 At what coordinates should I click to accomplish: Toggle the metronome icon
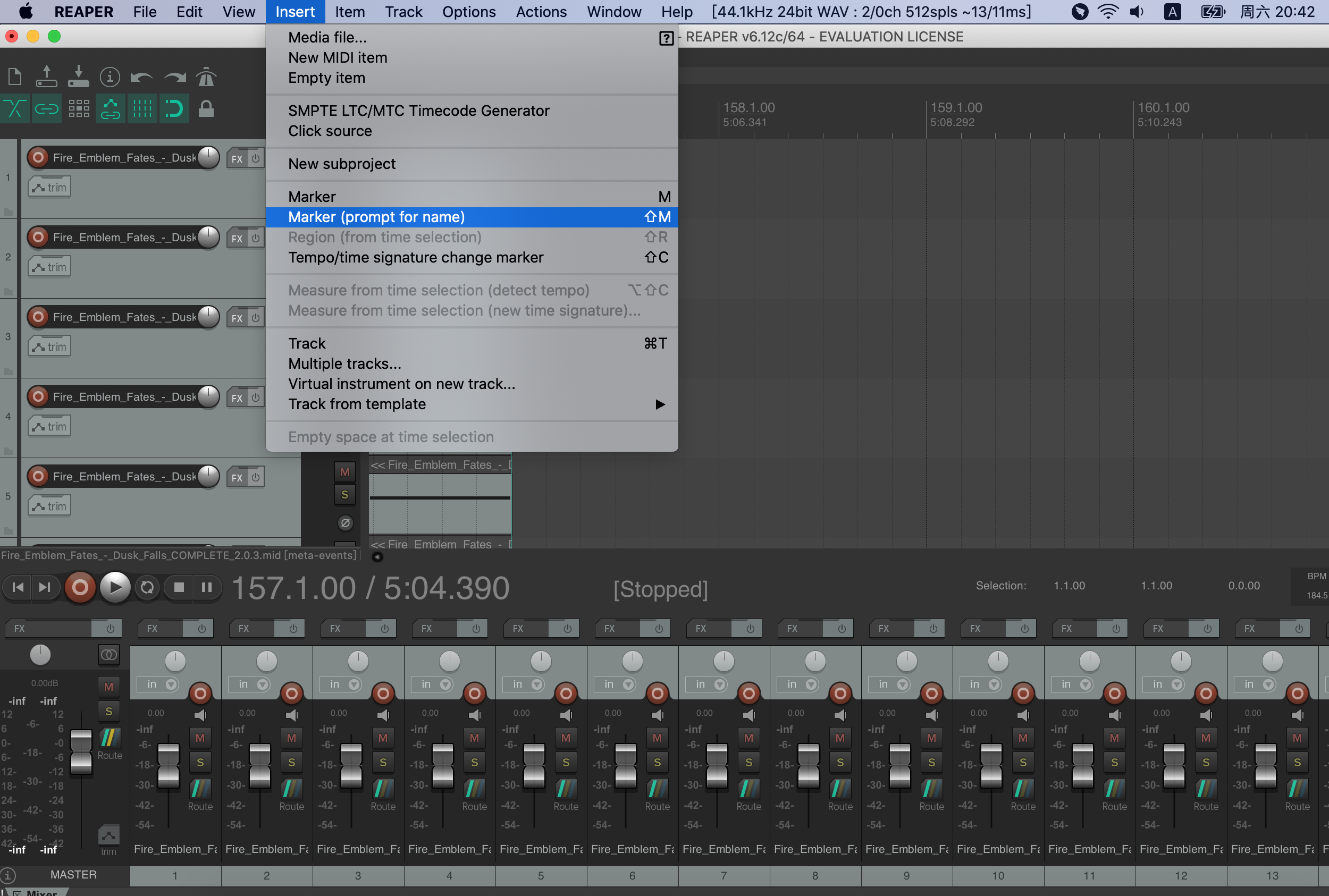click(x=206, y=77)
